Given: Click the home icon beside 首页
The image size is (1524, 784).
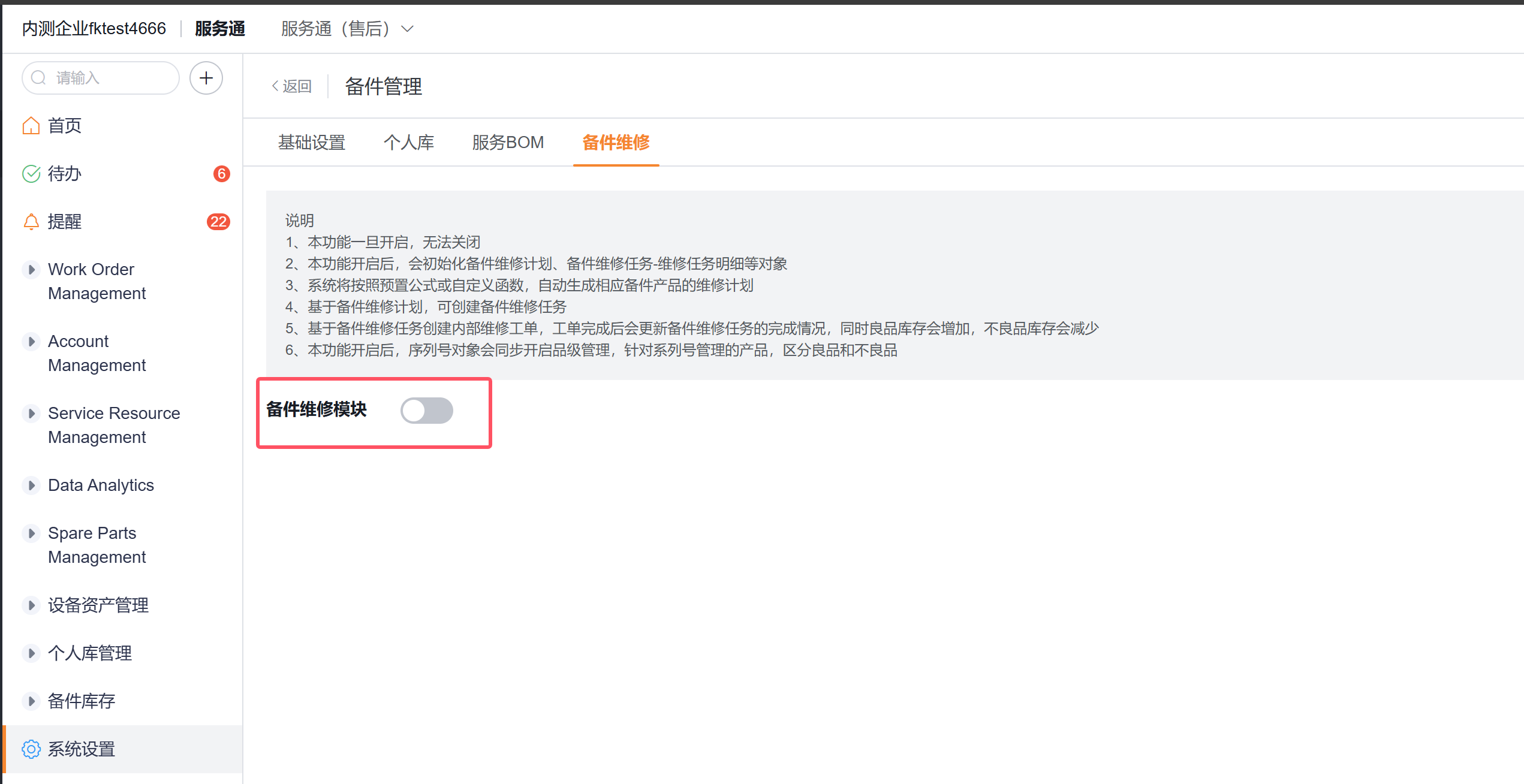Looking at the screenshot, I should point(31,126).
